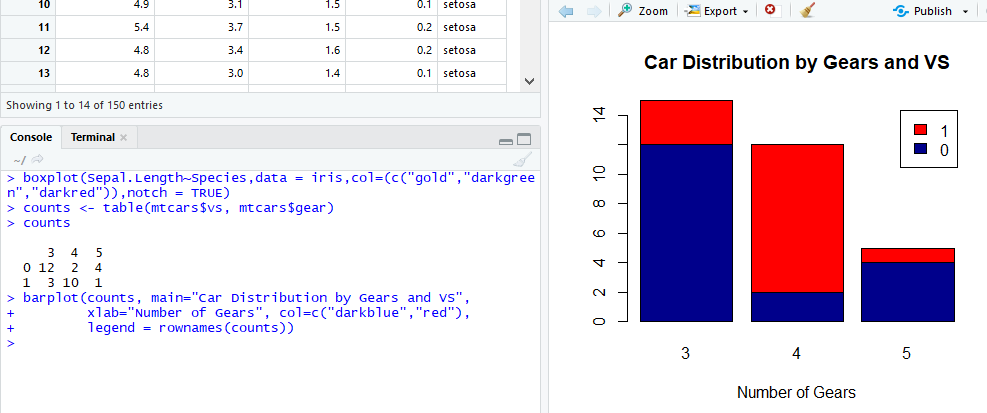Click the dark blue bar for 5 gears

[x=908, y=291]
